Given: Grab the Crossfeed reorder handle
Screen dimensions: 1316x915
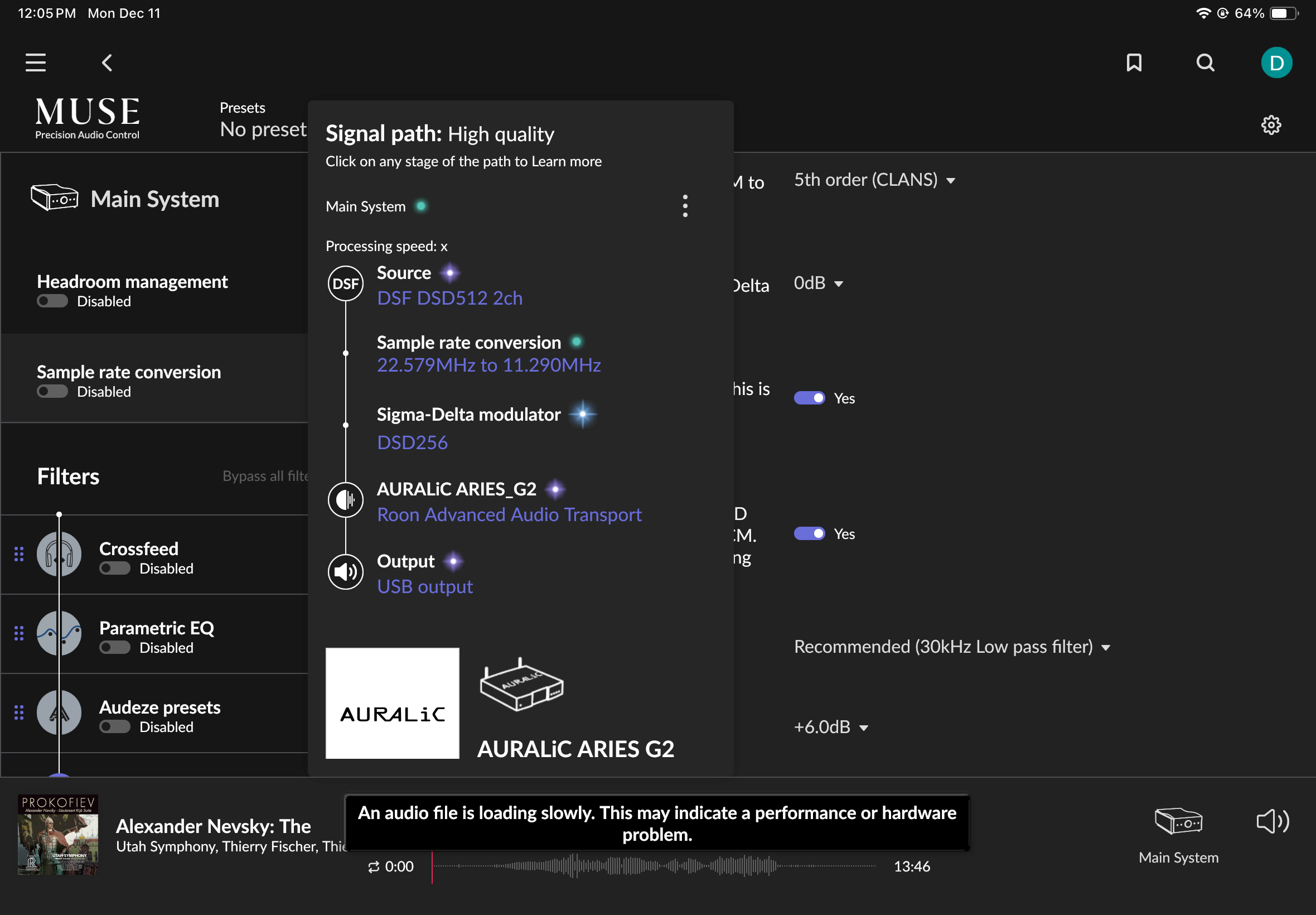Looking at the screenshot, I should tap(19, 554).
